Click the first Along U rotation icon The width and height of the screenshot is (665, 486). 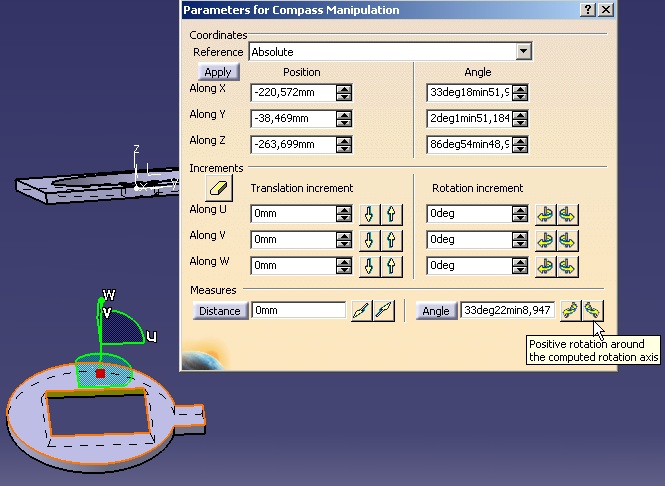(546, 214)
